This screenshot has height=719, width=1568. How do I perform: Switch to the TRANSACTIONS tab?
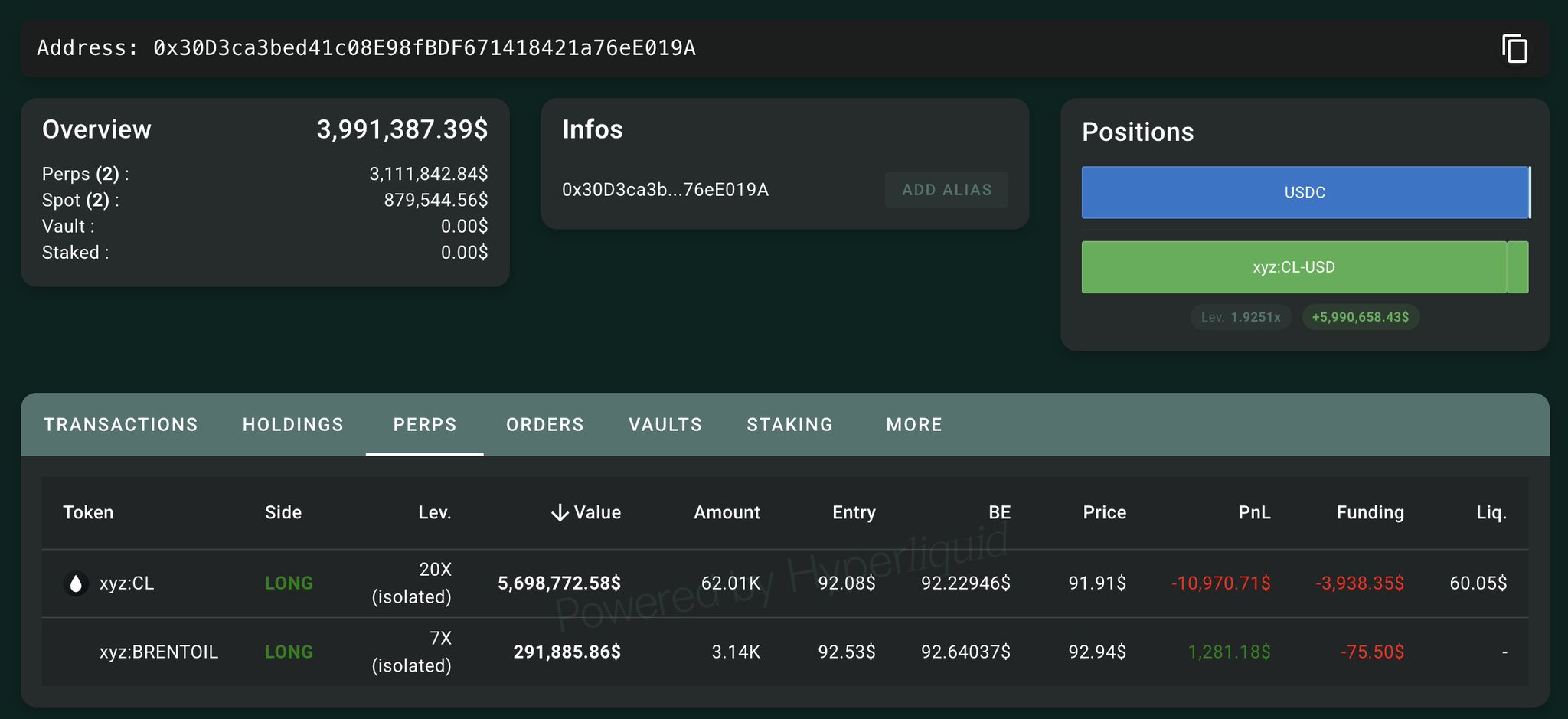(x=121, y=425)
